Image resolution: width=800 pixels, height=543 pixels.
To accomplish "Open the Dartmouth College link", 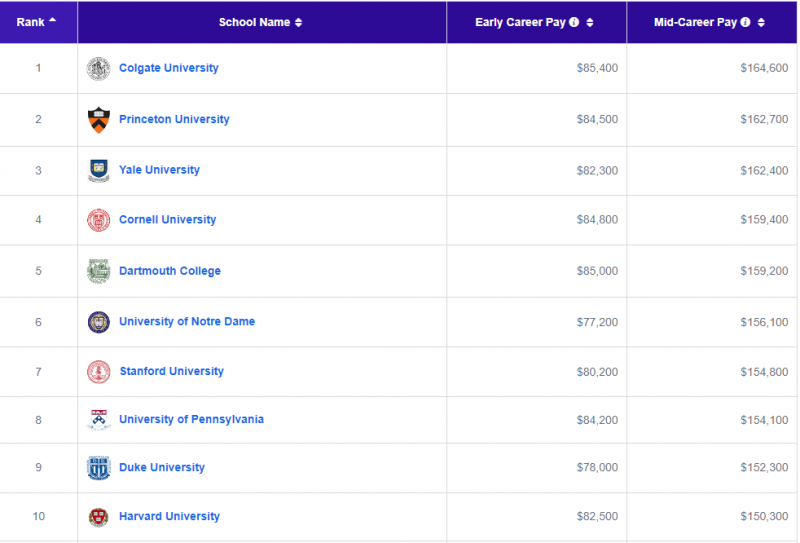I will 170,271.
